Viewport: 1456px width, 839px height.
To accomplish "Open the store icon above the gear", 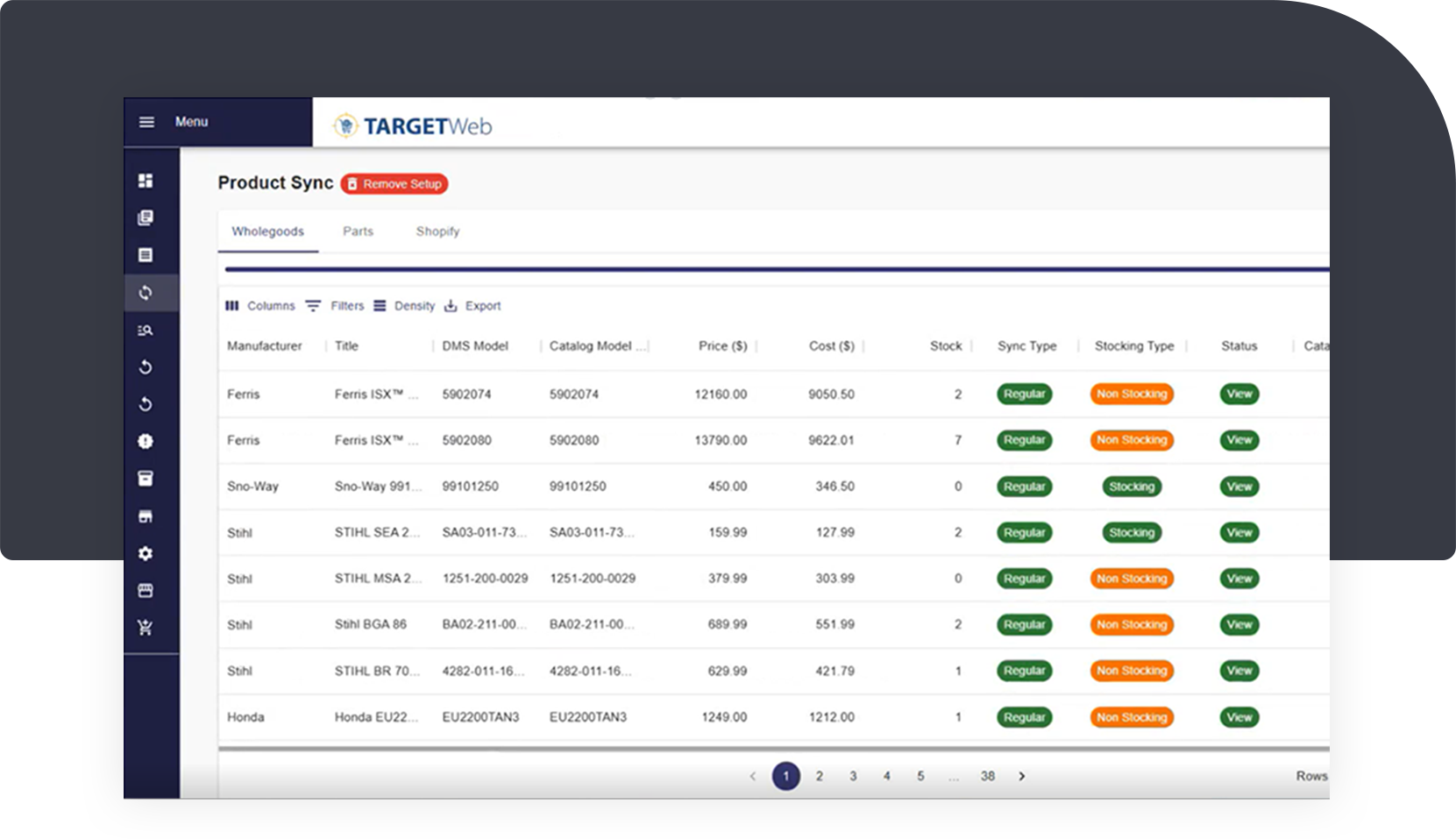I will [146, 516].
